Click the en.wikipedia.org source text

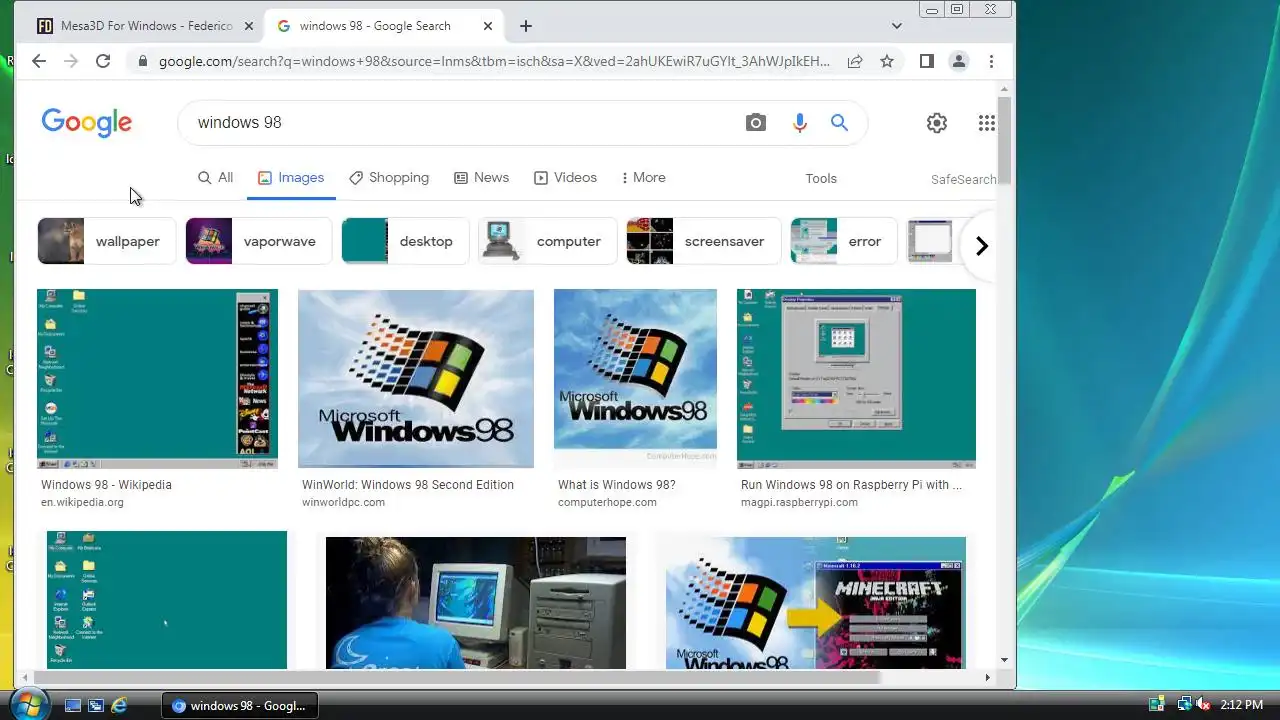click(82, 502)
